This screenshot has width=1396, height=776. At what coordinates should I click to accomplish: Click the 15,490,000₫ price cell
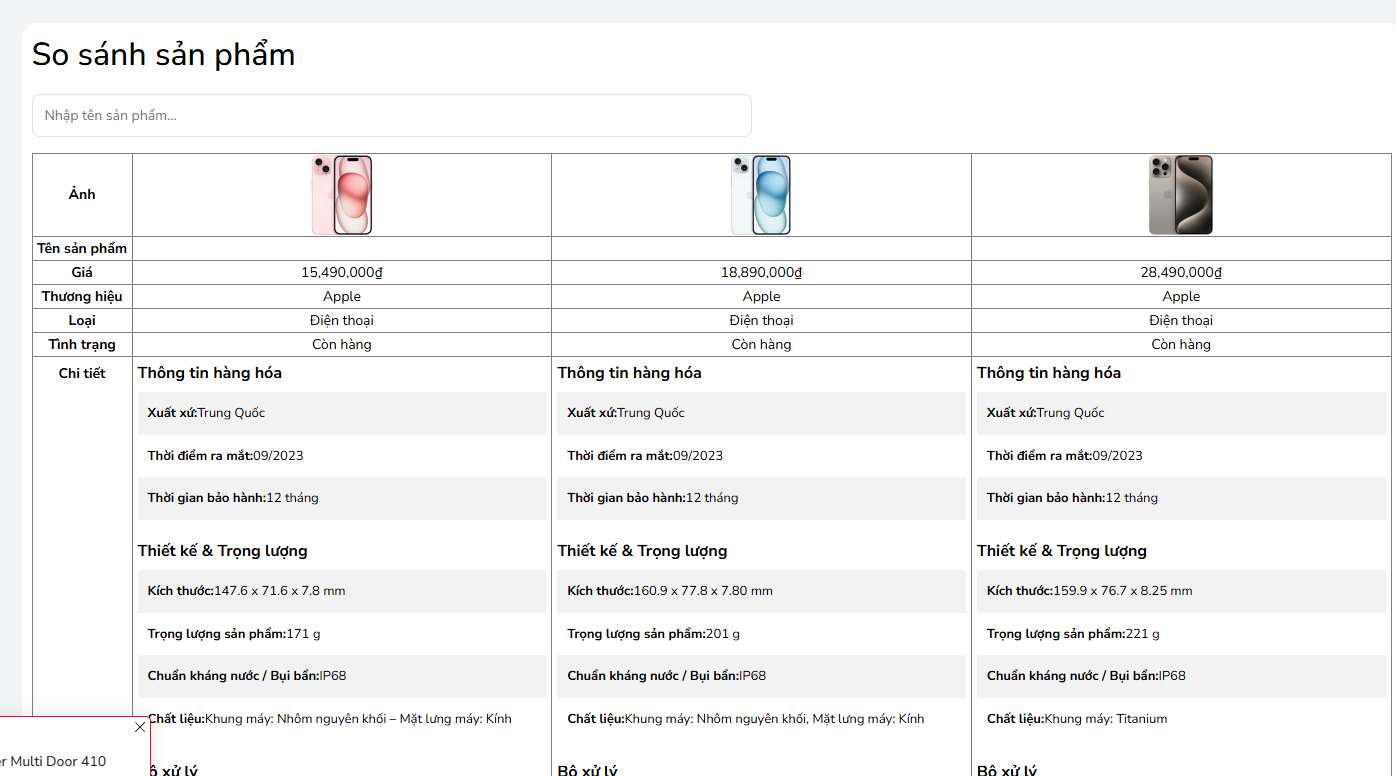pos(342,273)
